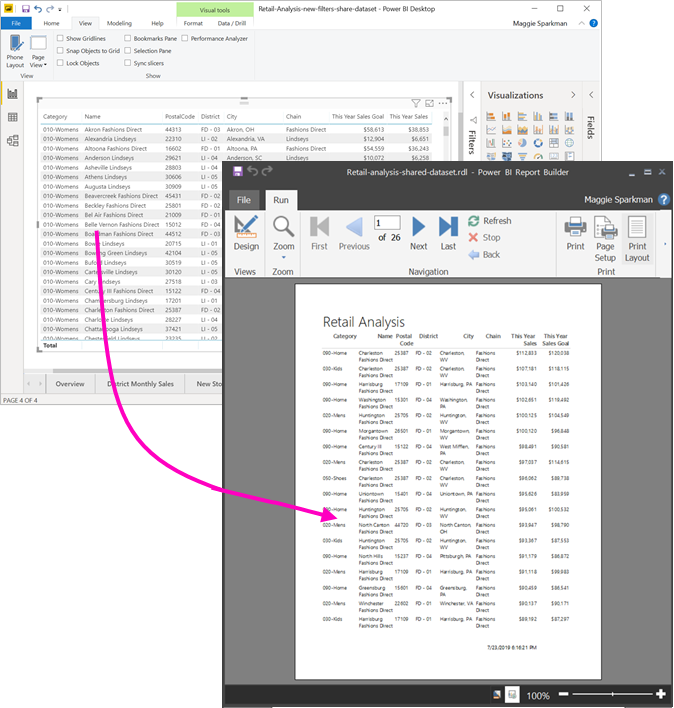
Task: Click Back button in Report Builder
Action: [484, 255]
